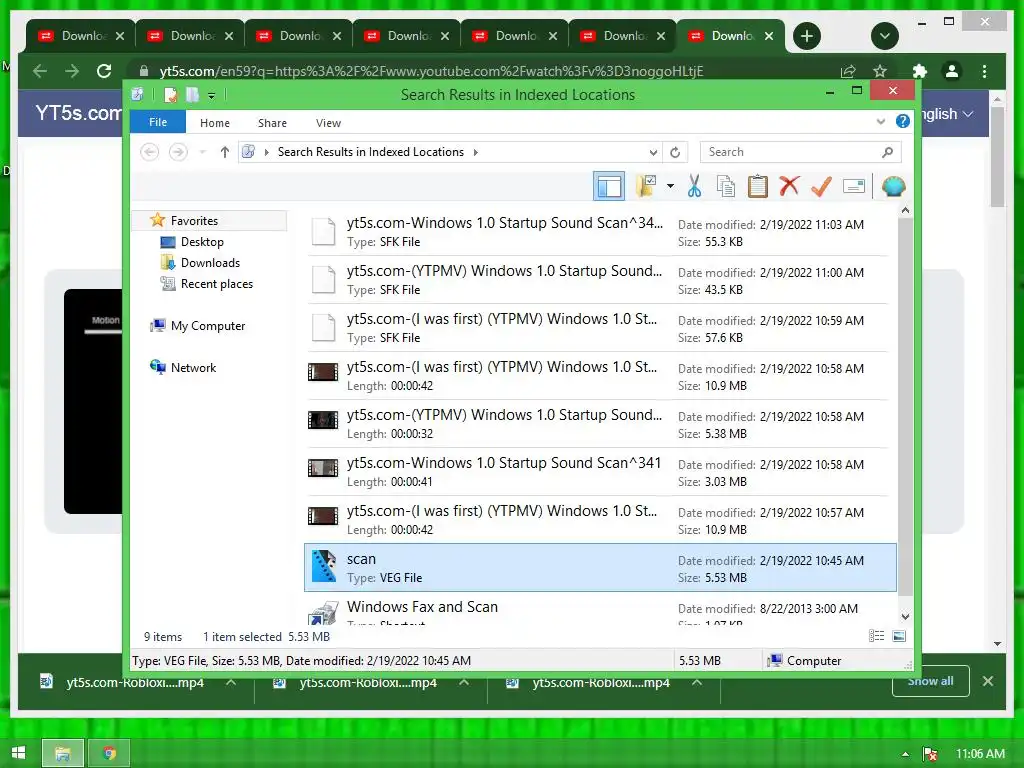1024x768 pixels.
Task: Click the red X Delete icon
Action: coord(789,186)
